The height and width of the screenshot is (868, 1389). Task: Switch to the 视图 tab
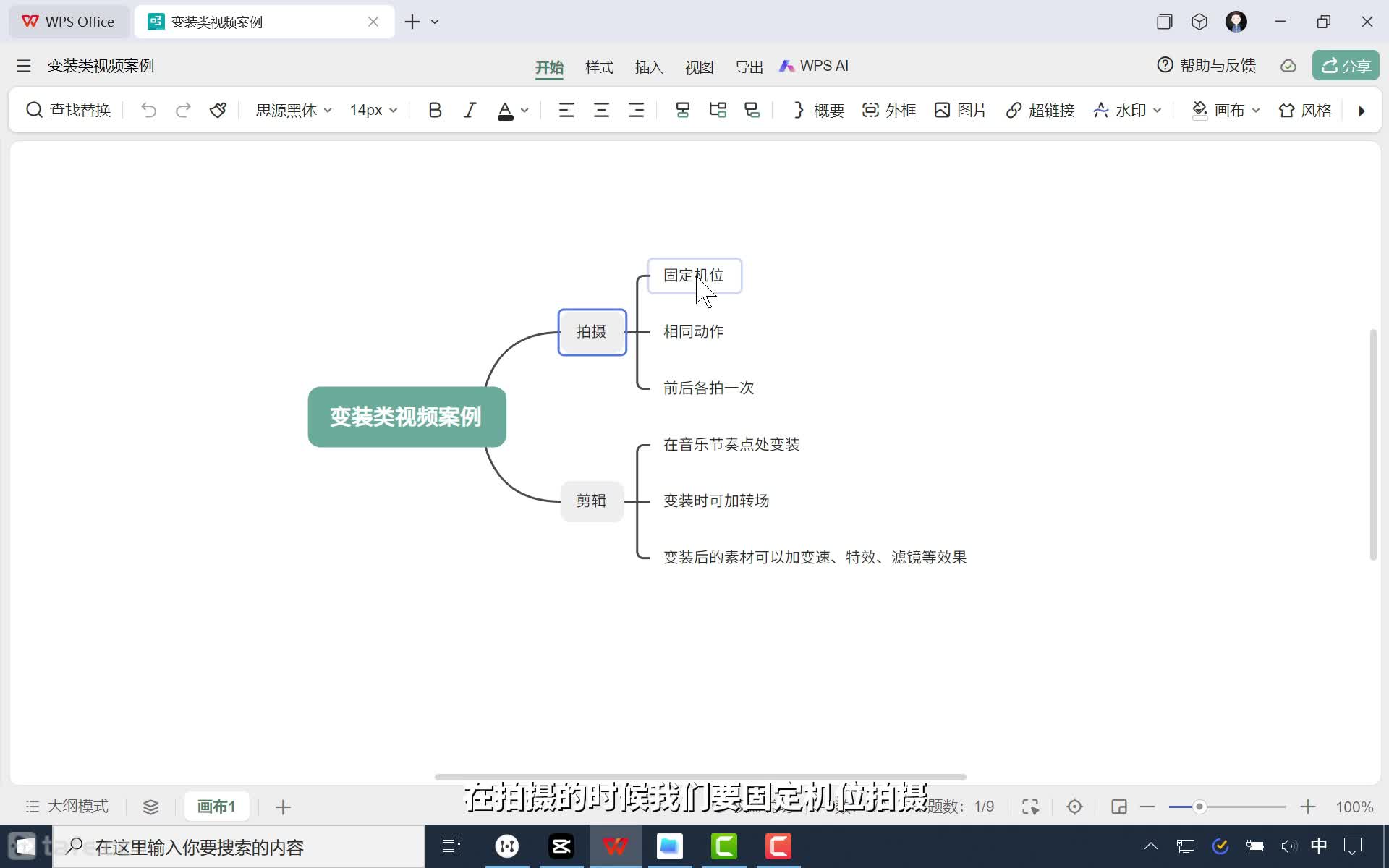(699, 67)
